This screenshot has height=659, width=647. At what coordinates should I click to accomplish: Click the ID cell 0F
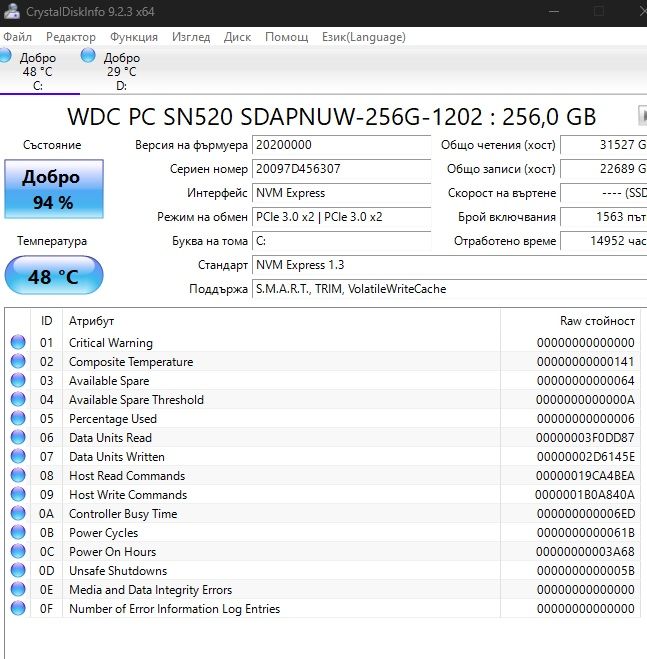point(46,609)
